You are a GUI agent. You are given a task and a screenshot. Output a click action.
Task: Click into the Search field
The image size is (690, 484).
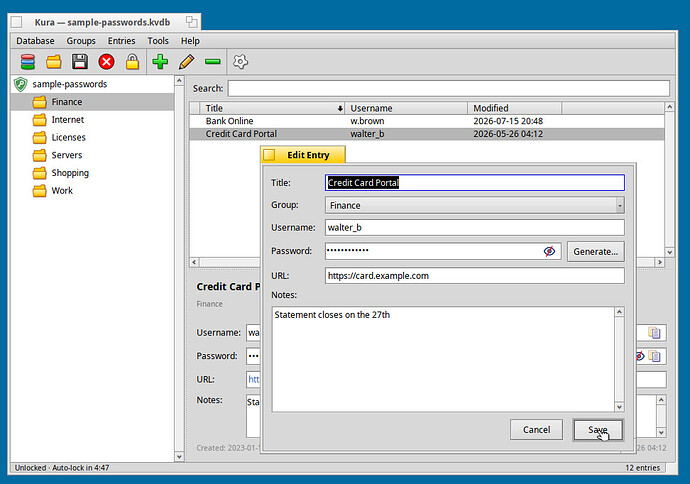pyautogui.click(x=448, y=88)
